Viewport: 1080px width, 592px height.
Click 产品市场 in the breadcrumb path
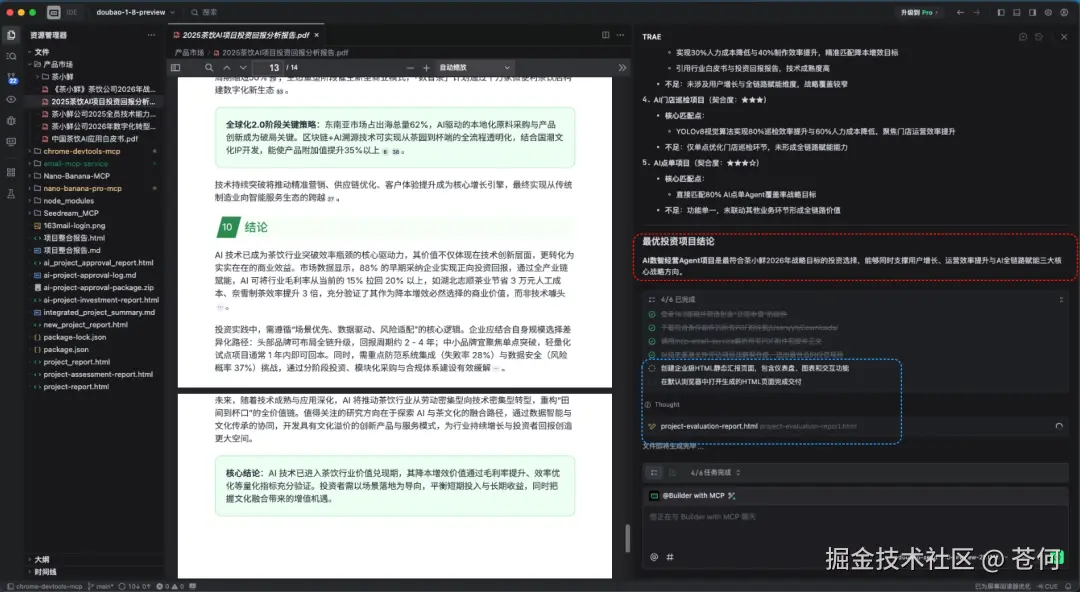tap(187, 51)
